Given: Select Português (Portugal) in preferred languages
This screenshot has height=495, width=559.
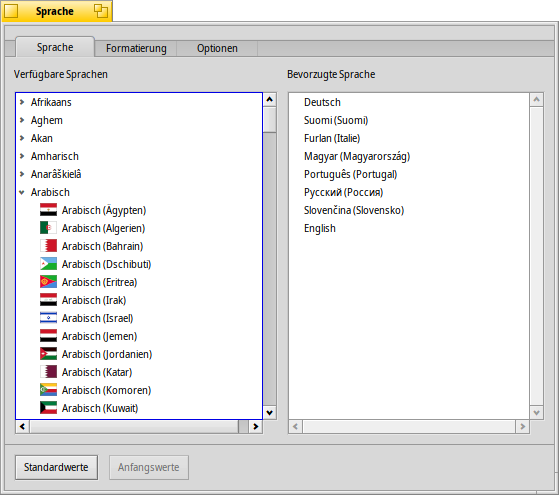Looking at the screenshot, I should point(350,174).
